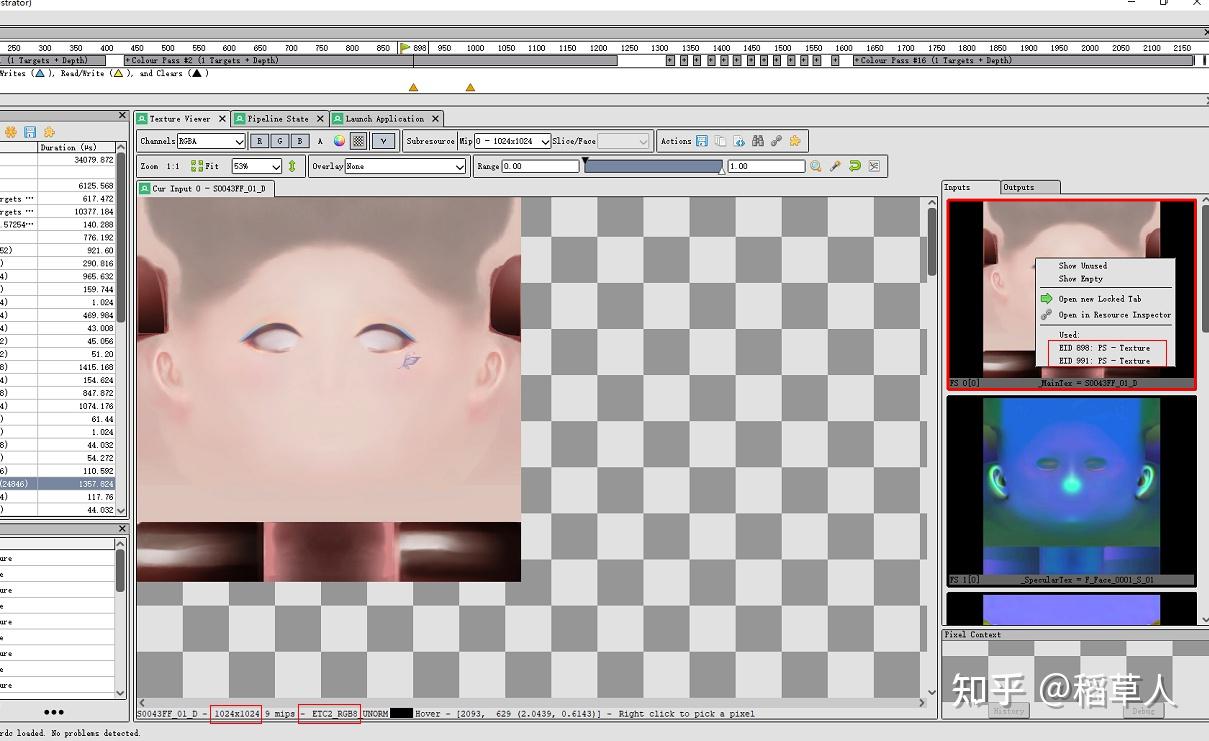Open the Slice/Face dropdown
The height and width of the screenshot is (741, 1209).
624,141
